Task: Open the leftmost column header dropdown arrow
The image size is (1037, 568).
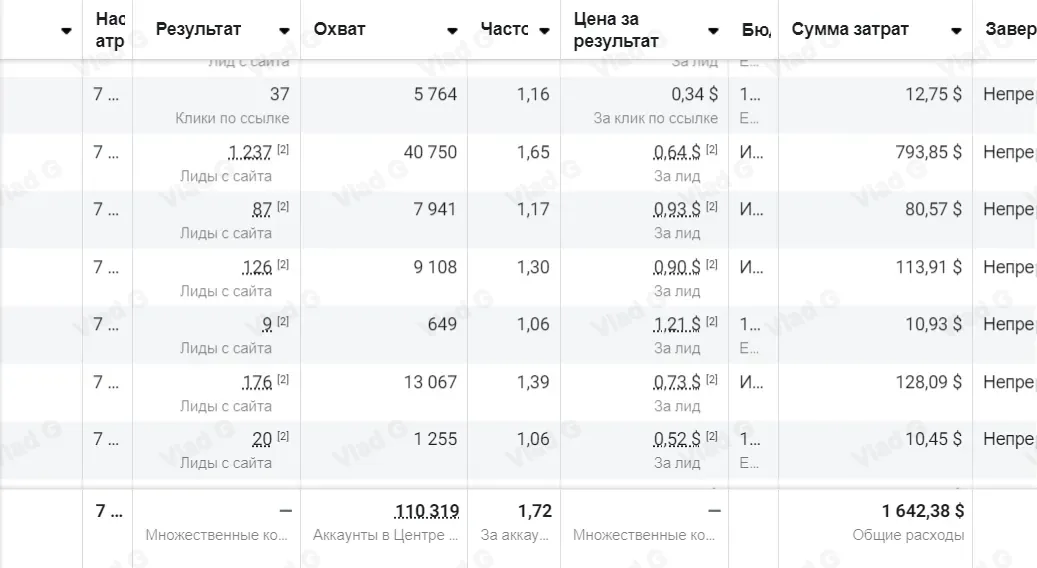Action: [x=66, y=30]
